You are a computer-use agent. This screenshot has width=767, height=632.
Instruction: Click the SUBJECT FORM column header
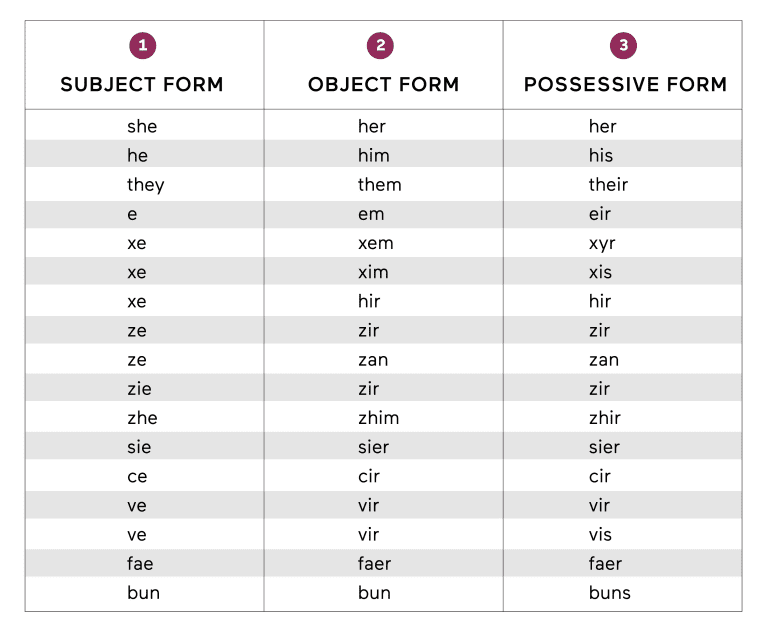click(142, 84)
